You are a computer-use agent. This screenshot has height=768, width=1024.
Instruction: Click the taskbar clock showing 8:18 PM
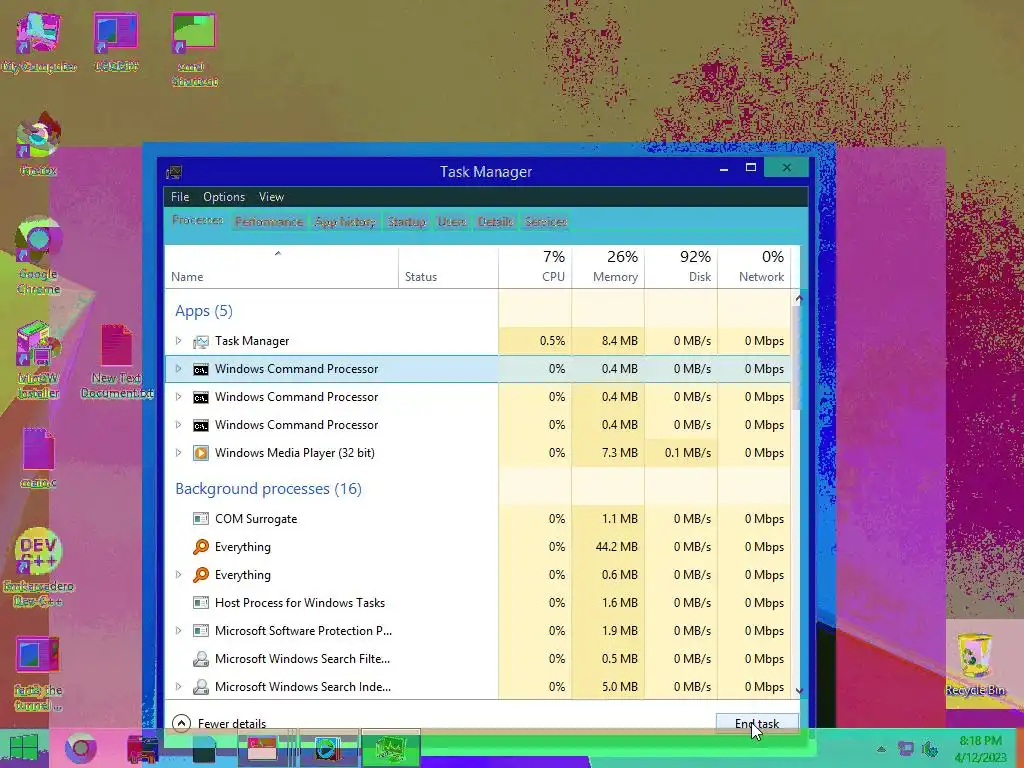980,749
